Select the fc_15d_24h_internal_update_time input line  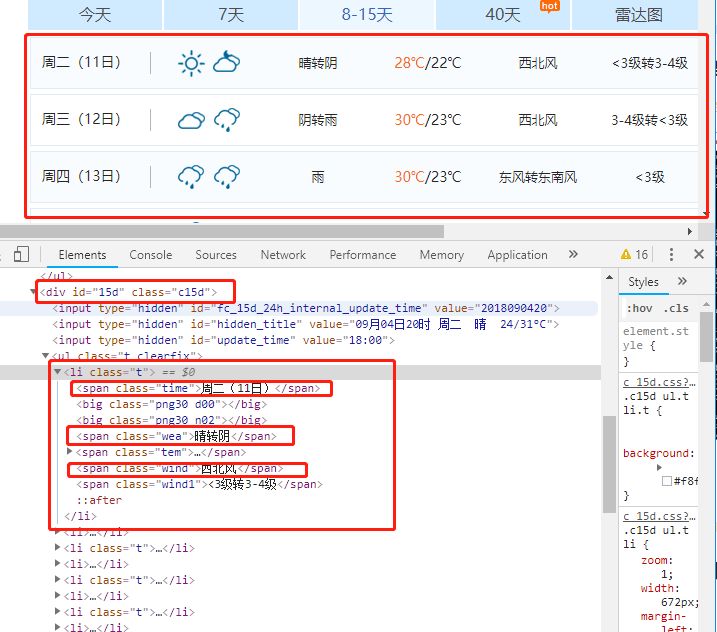click(305, 308)
